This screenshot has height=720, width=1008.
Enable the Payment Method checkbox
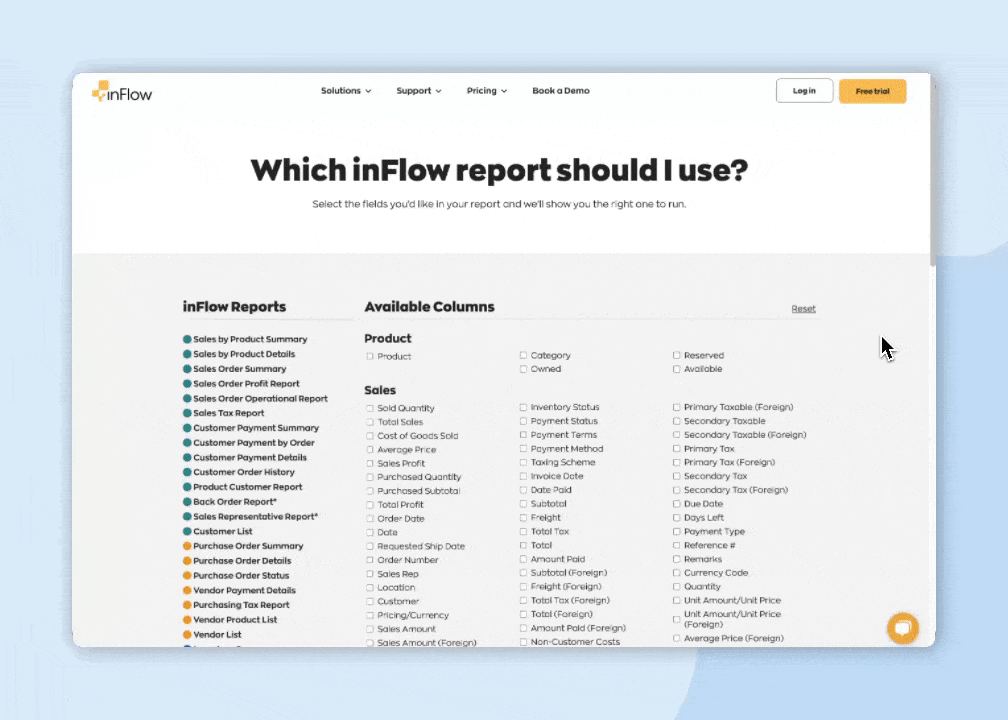pyautogui.click(x=523, y=448)
